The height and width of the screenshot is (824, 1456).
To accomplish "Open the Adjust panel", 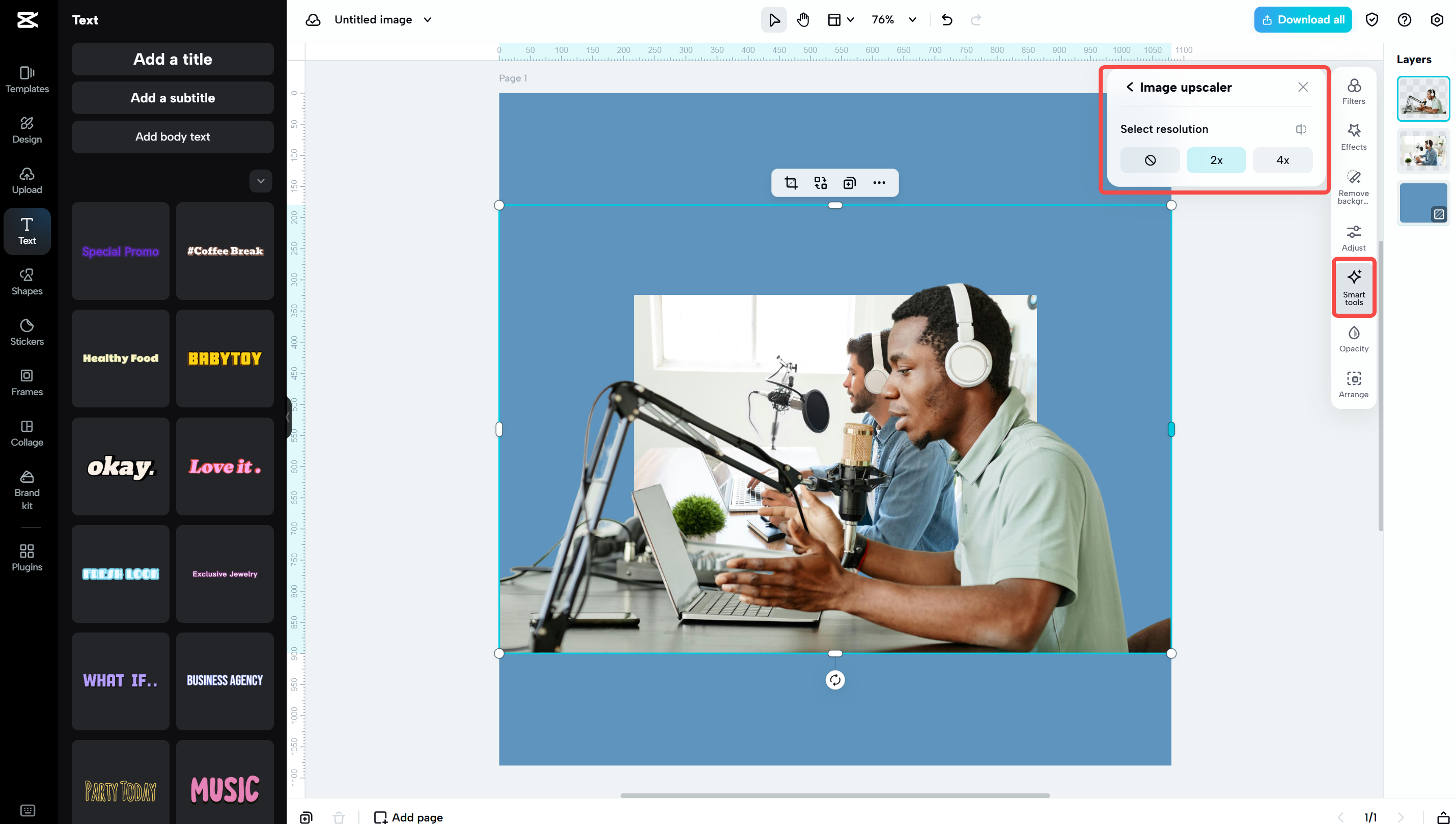I will coord(1354,238).
